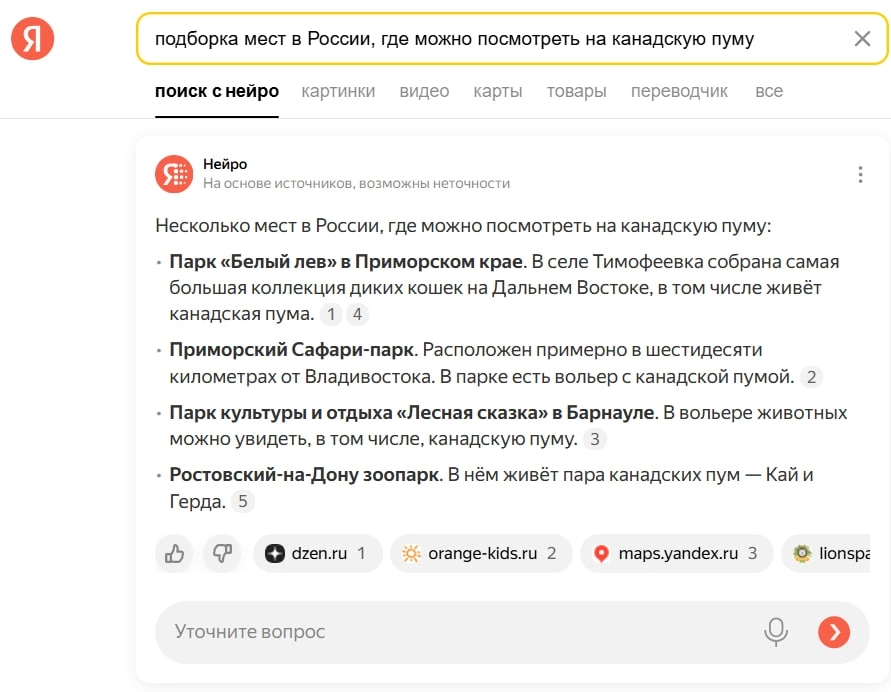Open the orange-kids.ru source chip
The width and height of the screenshot is (891, 692).
click(x=481, y=553)
